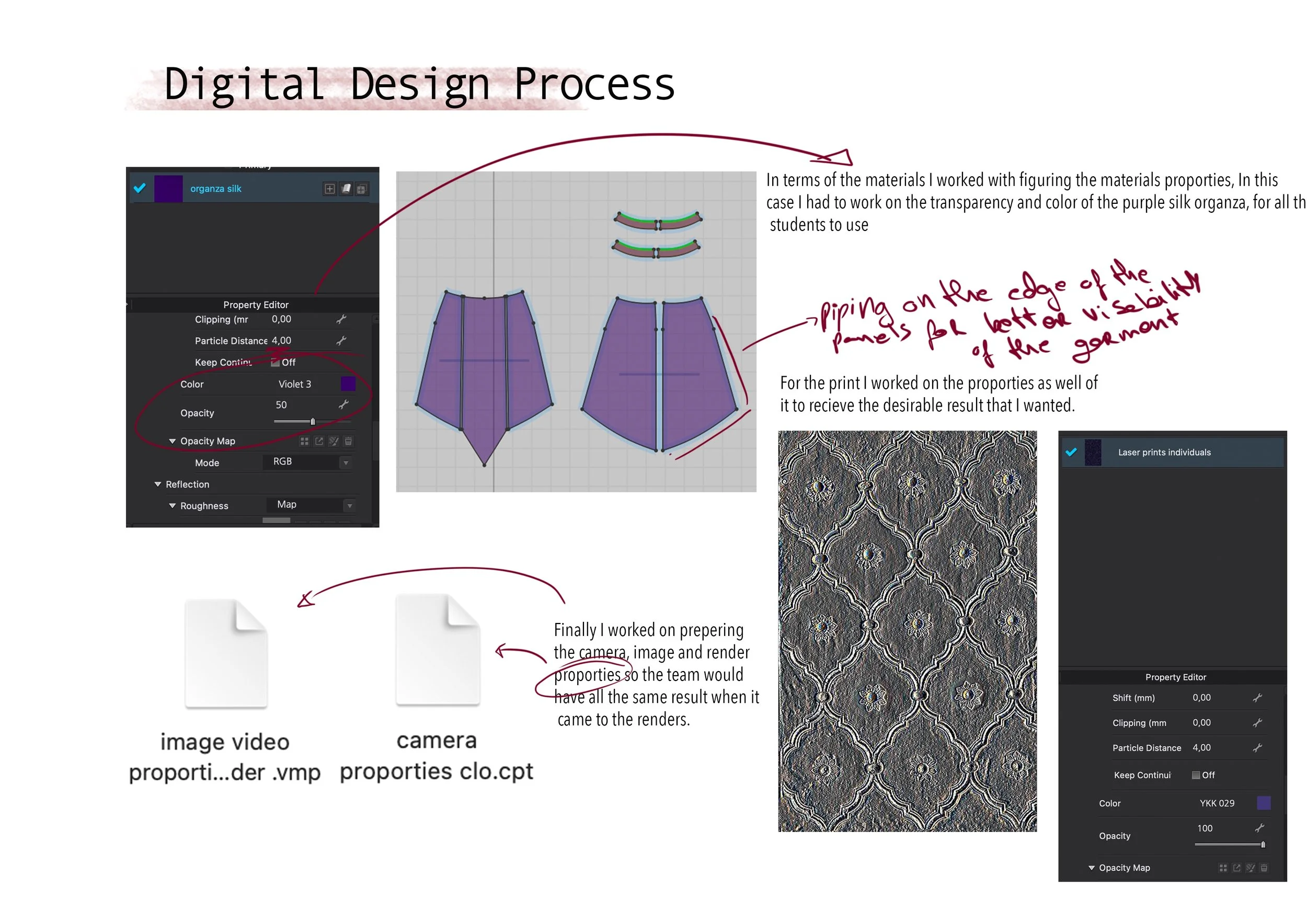Toggle Keep Continuity checkbox in Laser prints panel
The image size is (1307, 924).
[1196, 776]
